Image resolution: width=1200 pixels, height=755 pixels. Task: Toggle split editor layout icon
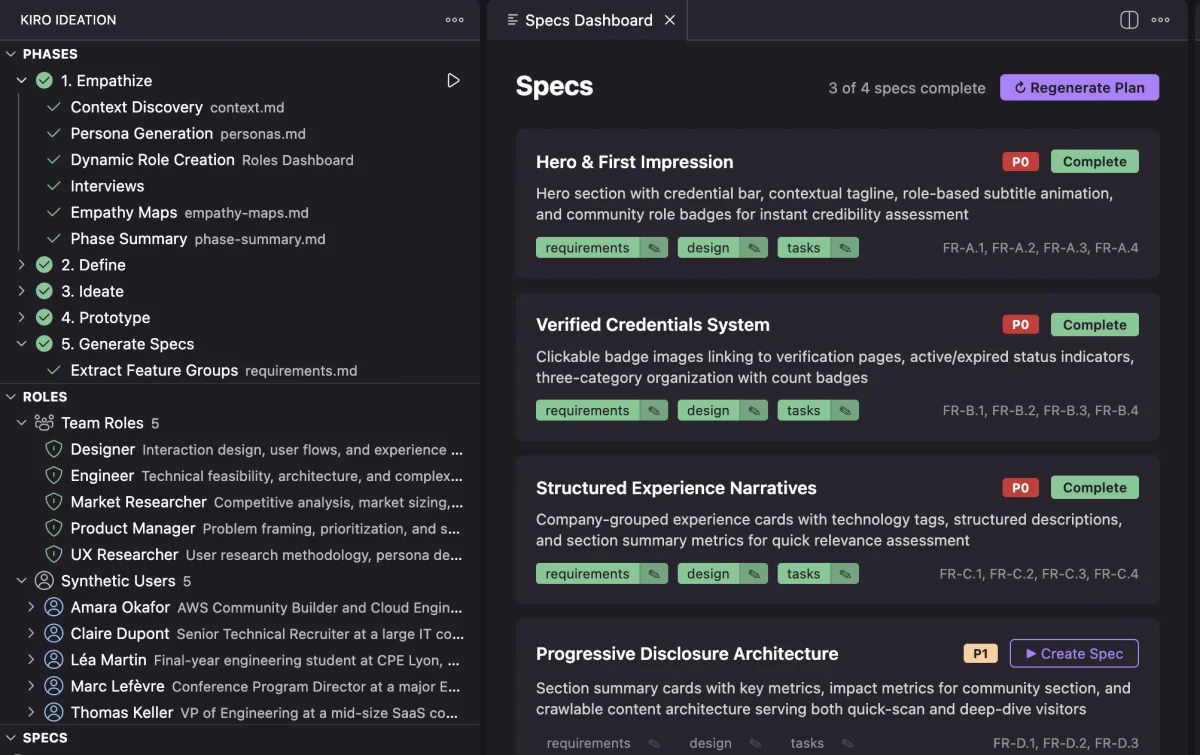click(x=1129, y=20)
